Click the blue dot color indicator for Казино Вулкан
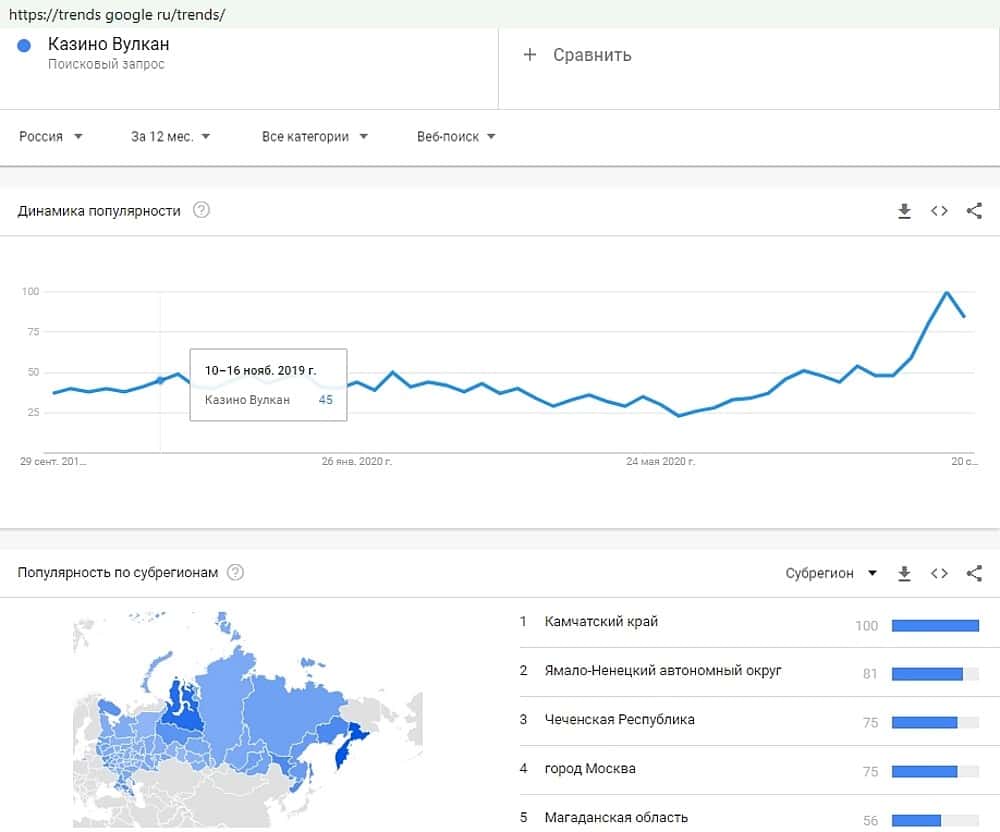Screen dimensions: 1000x832 [x=25, y=45]
